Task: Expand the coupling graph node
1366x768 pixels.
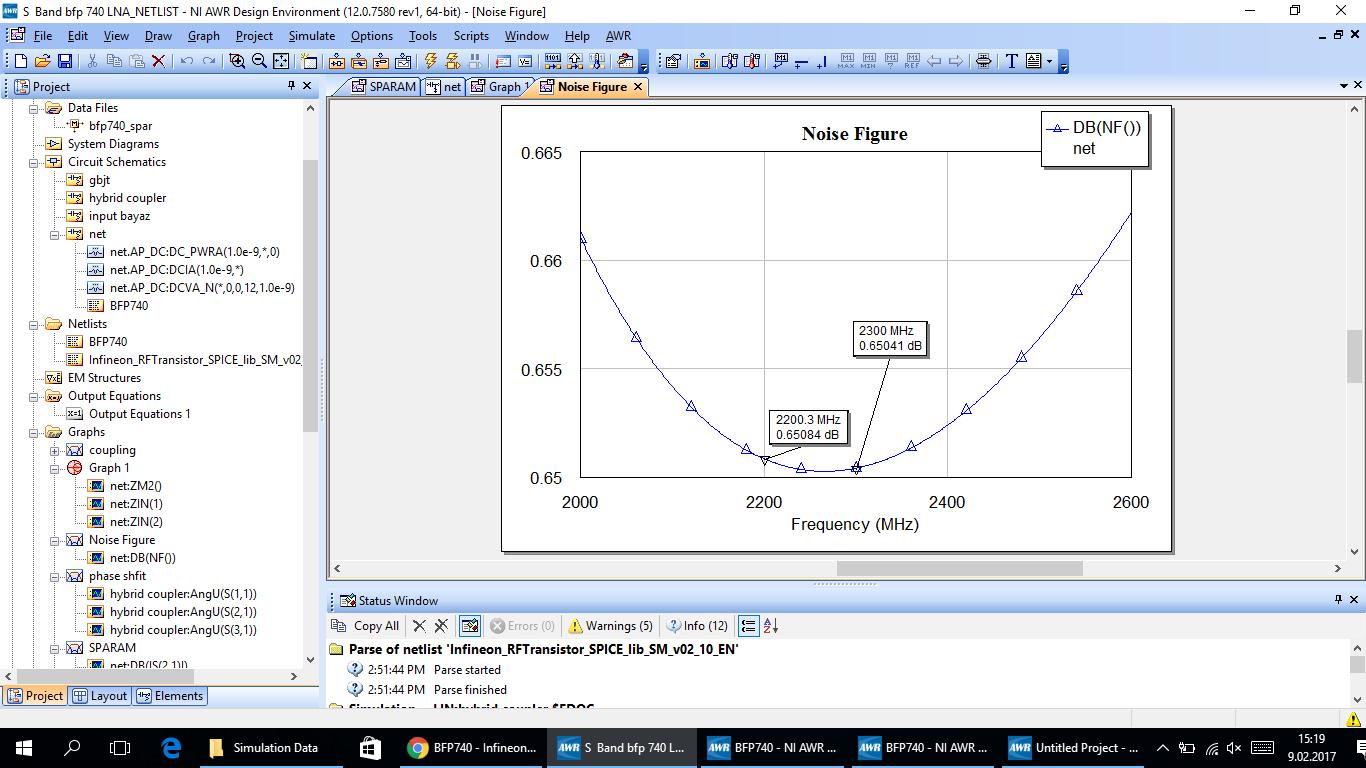Action: (x=54, y=450)
